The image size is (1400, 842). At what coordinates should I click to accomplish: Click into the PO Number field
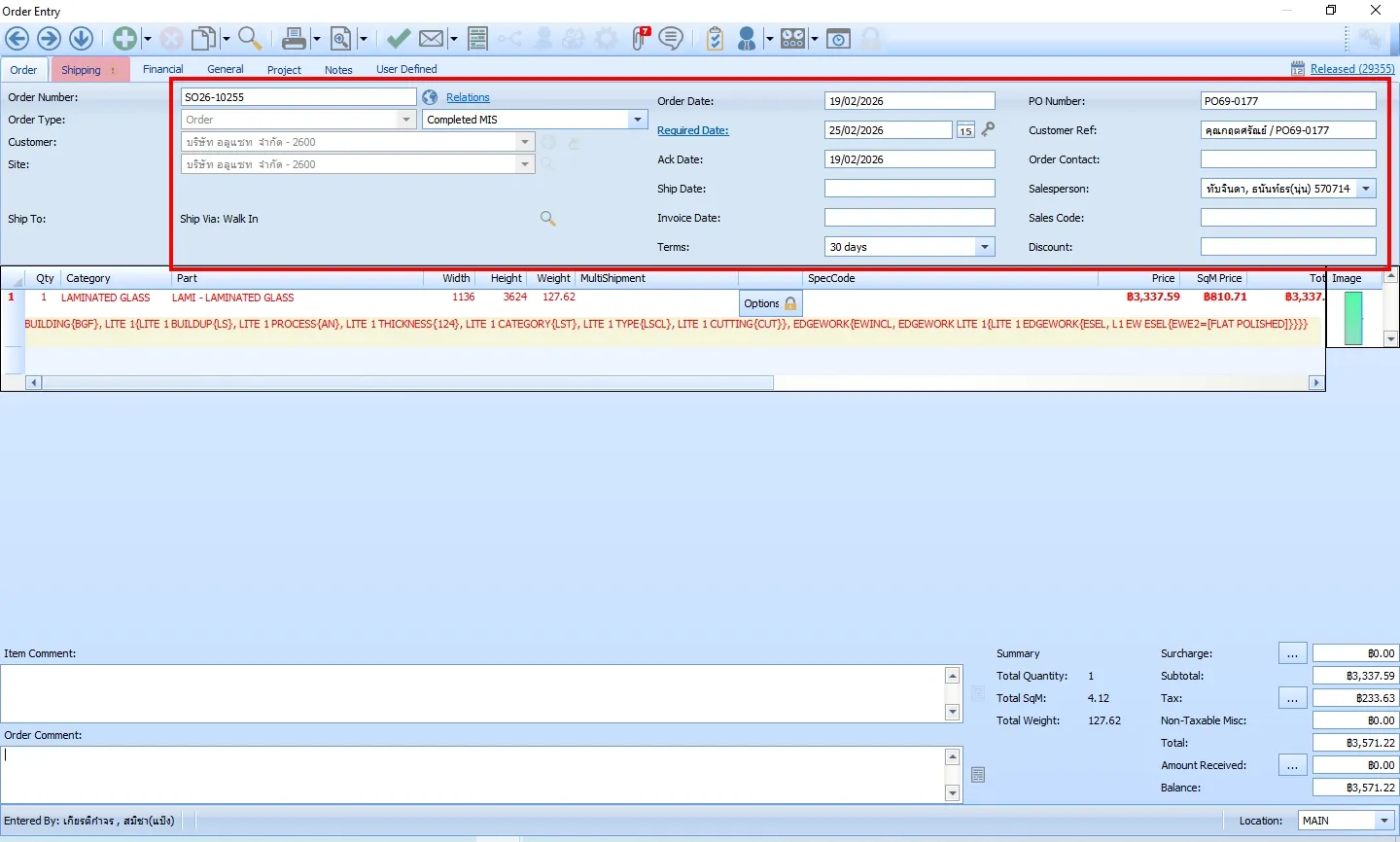pos(1288,101)
